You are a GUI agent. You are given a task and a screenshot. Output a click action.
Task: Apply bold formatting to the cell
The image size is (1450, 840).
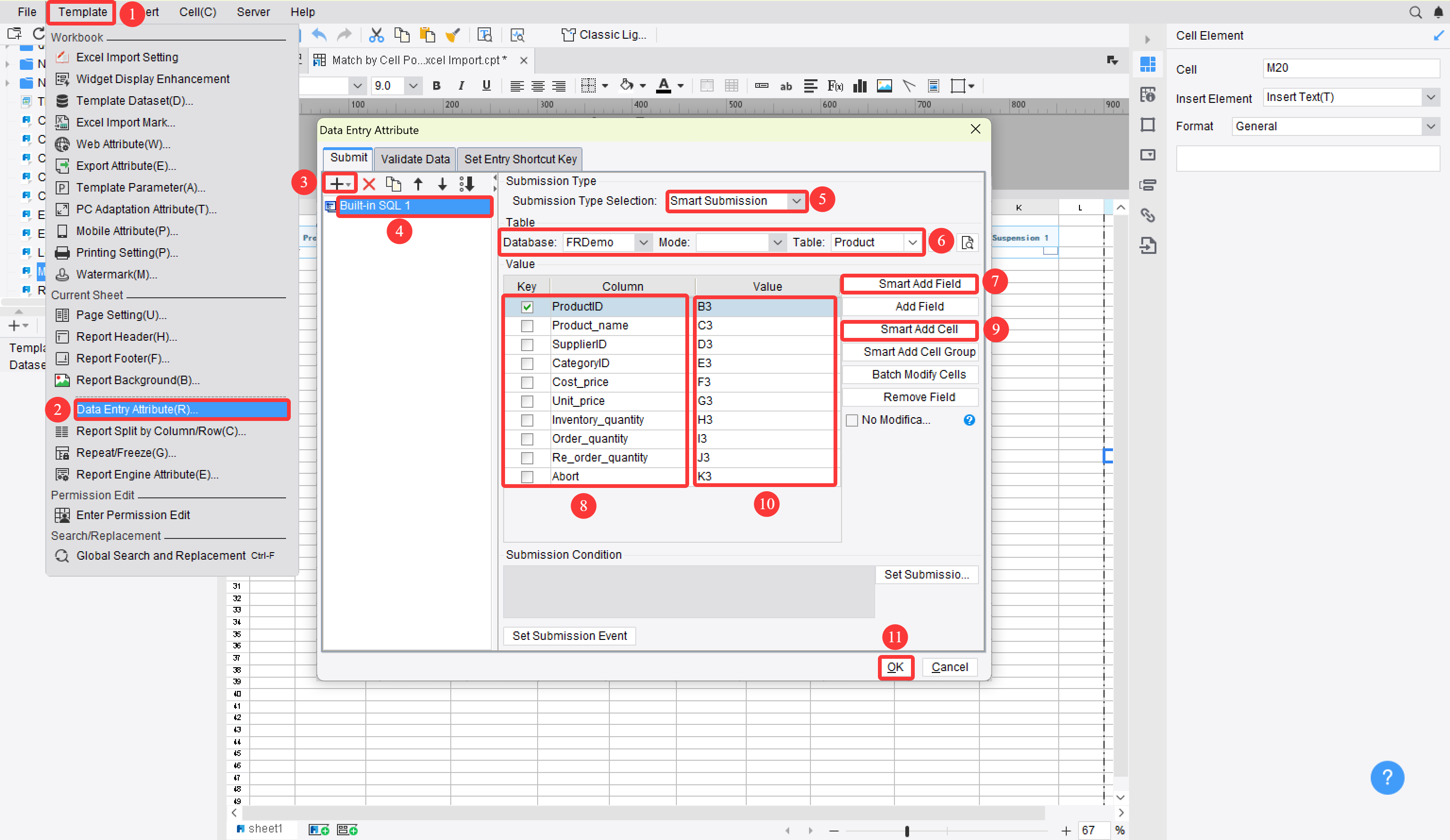[436, 86]
